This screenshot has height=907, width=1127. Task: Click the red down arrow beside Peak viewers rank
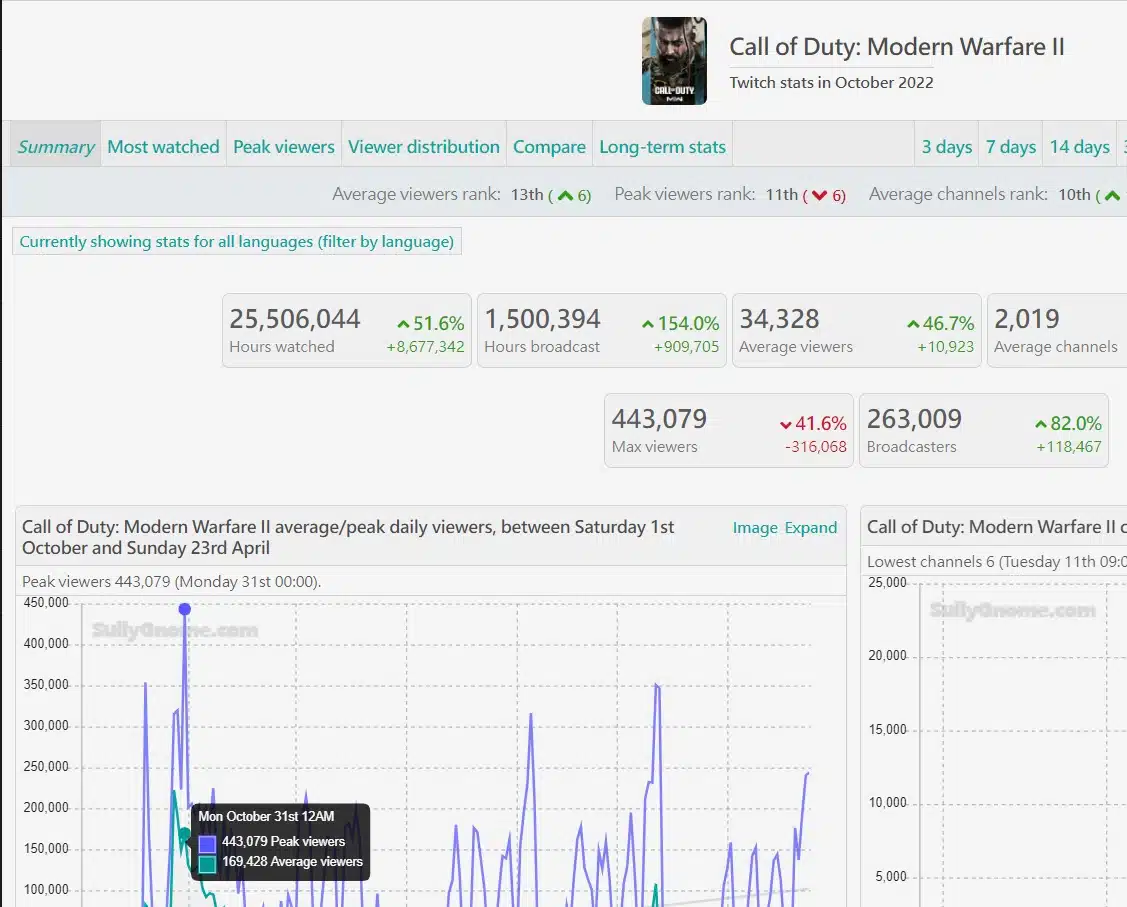[x=820, y=196]
